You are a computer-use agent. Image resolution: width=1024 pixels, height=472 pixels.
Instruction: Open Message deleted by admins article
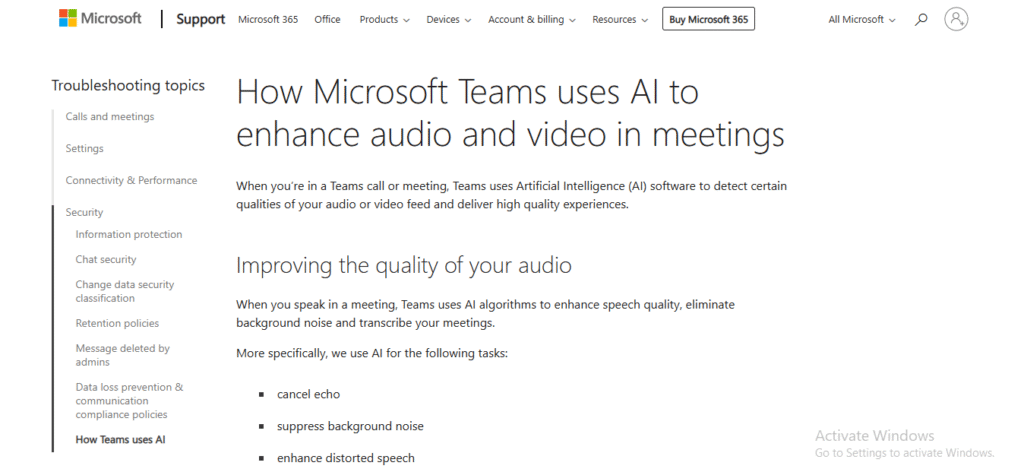tap(123, 355)
